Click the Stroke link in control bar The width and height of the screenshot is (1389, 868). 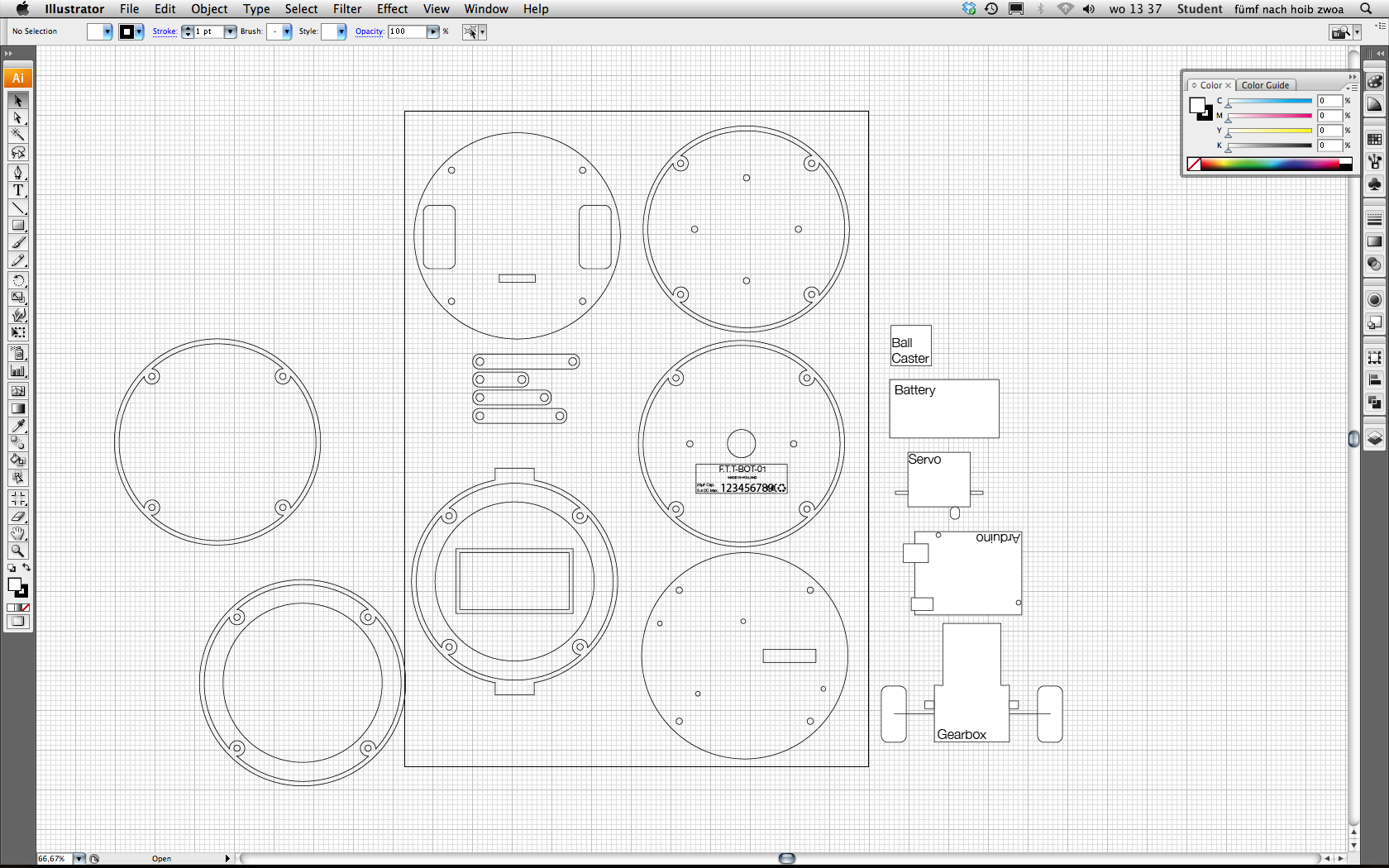(165, 31)
